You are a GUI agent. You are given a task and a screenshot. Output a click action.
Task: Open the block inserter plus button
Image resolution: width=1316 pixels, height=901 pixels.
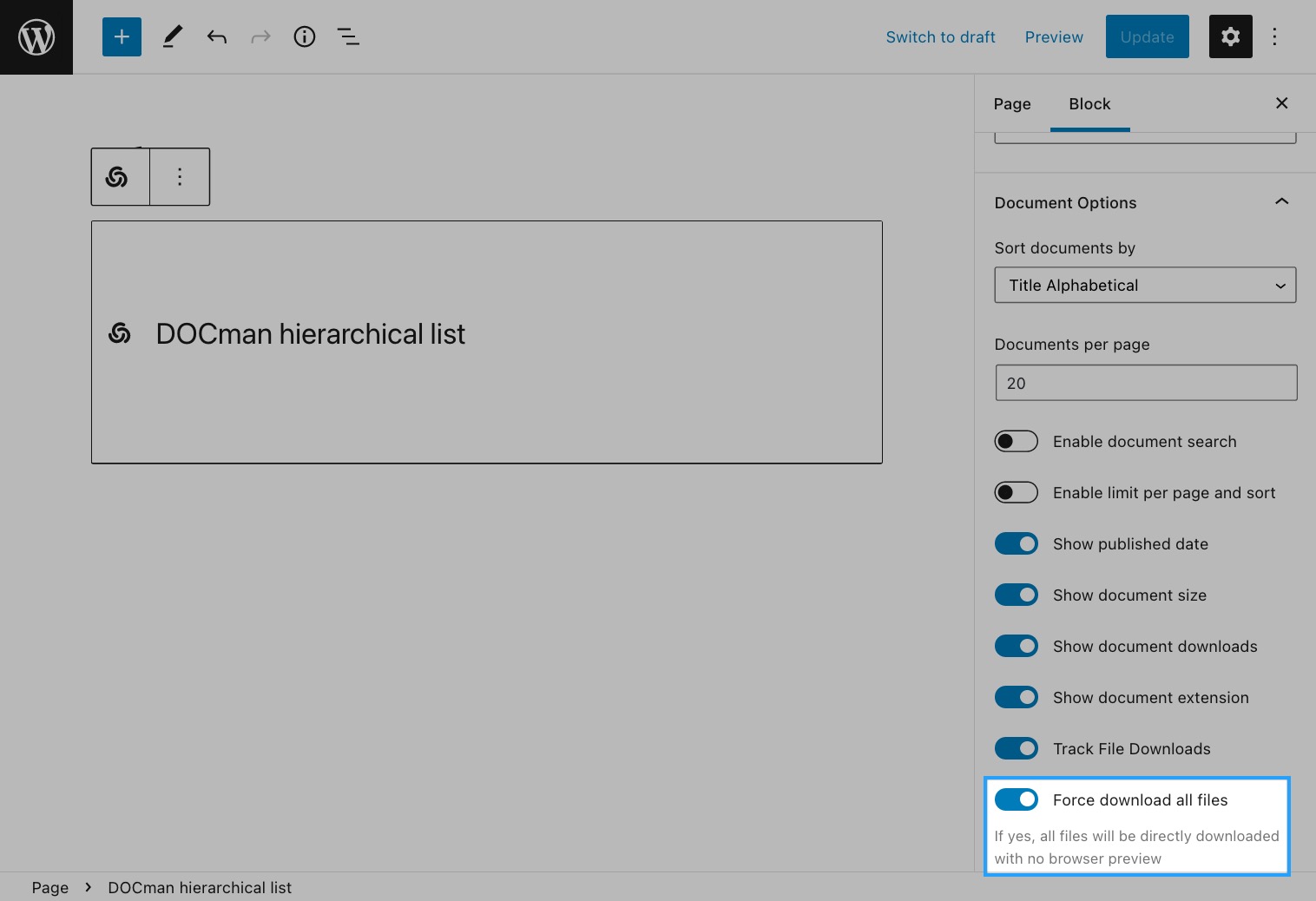pos(122,36)
